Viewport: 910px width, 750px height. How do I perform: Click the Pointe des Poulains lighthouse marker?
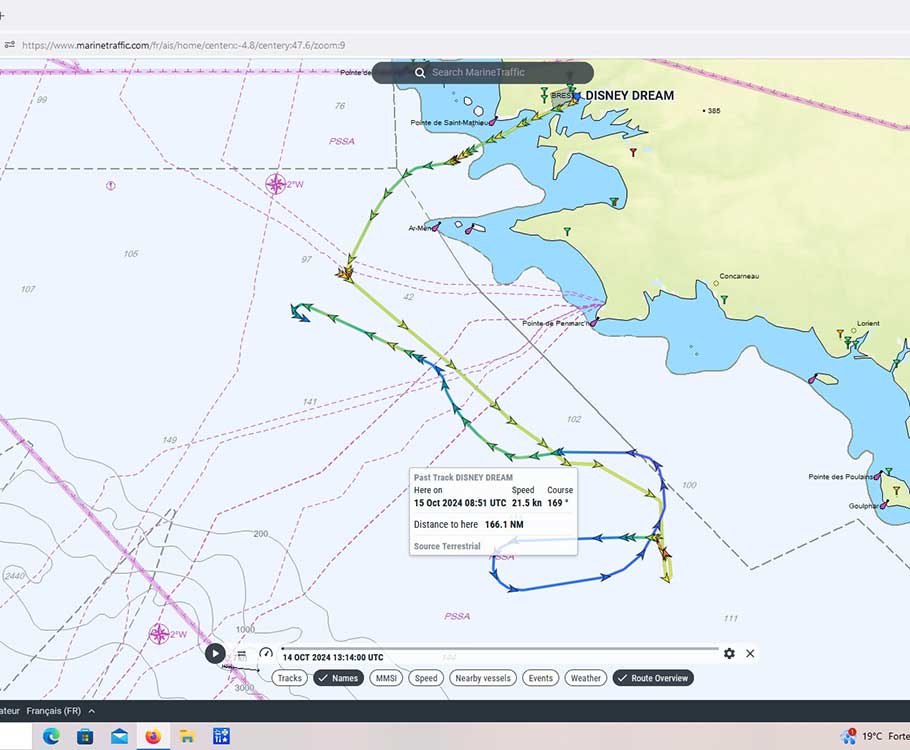tap(879, 475)
